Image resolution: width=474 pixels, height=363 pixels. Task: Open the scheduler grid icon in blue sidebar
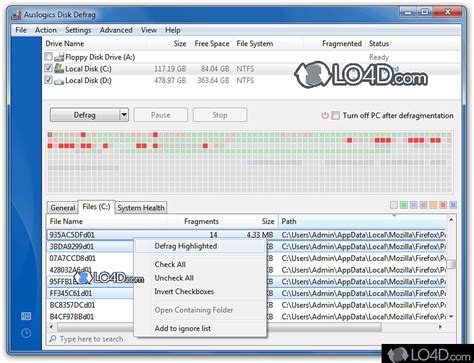(26, 316)
